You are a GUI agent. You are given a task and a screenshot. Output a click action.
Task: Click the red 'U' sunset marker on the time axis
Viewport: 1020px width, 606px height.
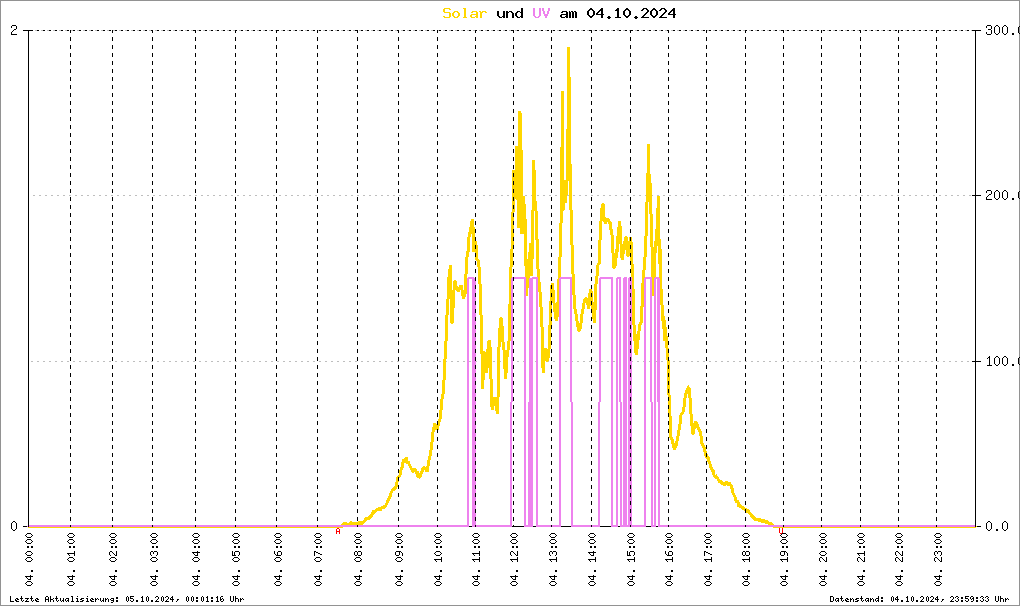pyautogui.click(x=781, y=531)
